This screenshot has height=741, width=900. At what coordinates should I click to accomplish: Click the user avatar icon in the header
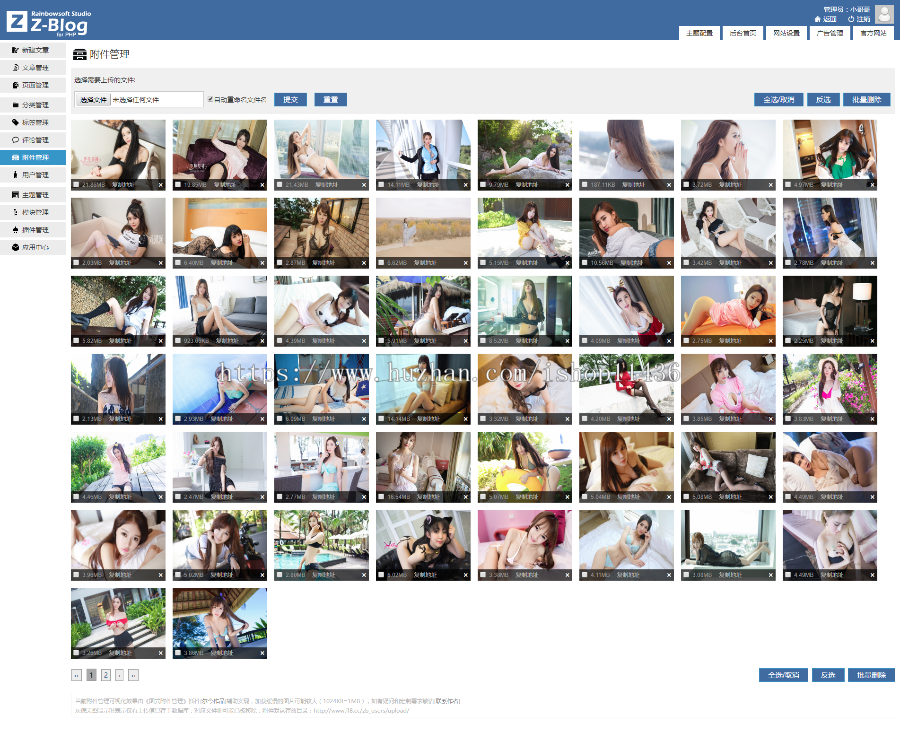point(884,13)
